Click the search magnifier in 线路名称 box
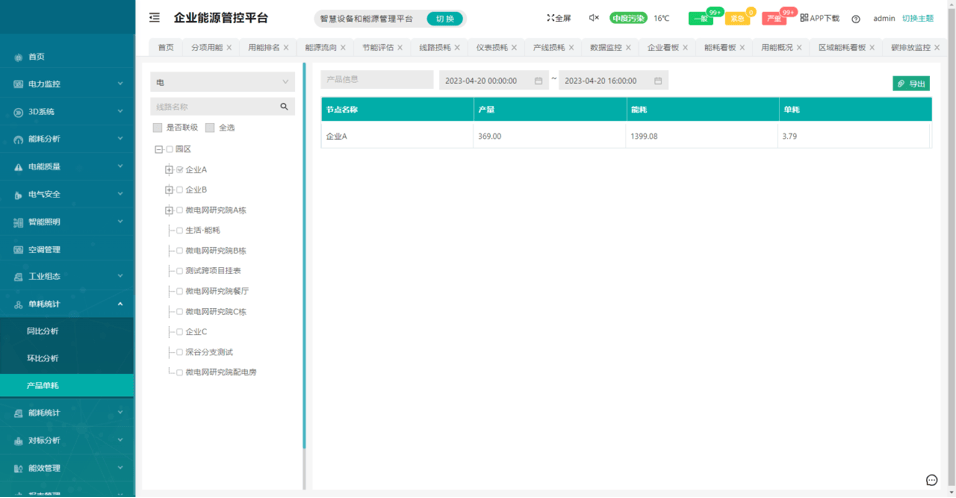Screen dimensions: 956x498 pos(284,106)
